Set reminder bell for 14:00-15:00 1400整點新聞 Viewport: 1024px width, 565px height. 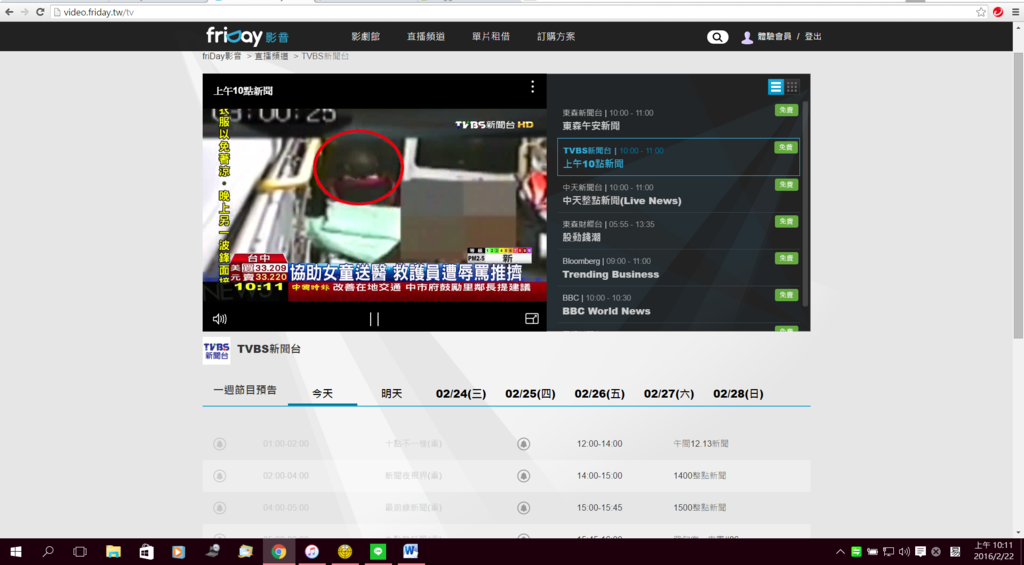[523, 476]
